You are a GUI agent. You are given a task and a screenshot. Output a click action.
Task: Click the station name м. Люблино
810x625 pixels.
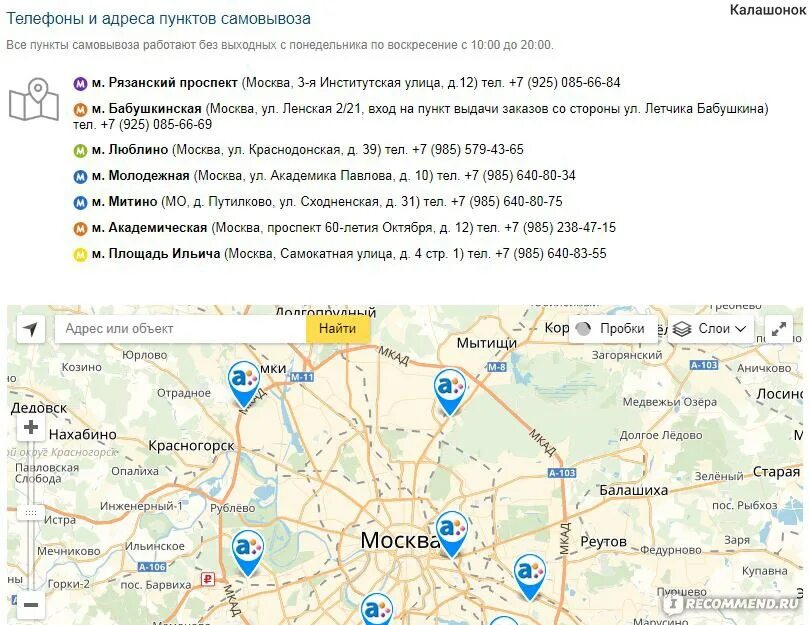click(x=130, y=150)
